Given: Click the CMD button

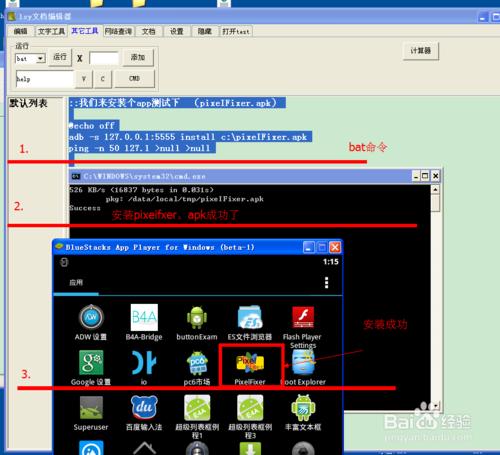Looking at the screenshot, I should click(134, 79).
